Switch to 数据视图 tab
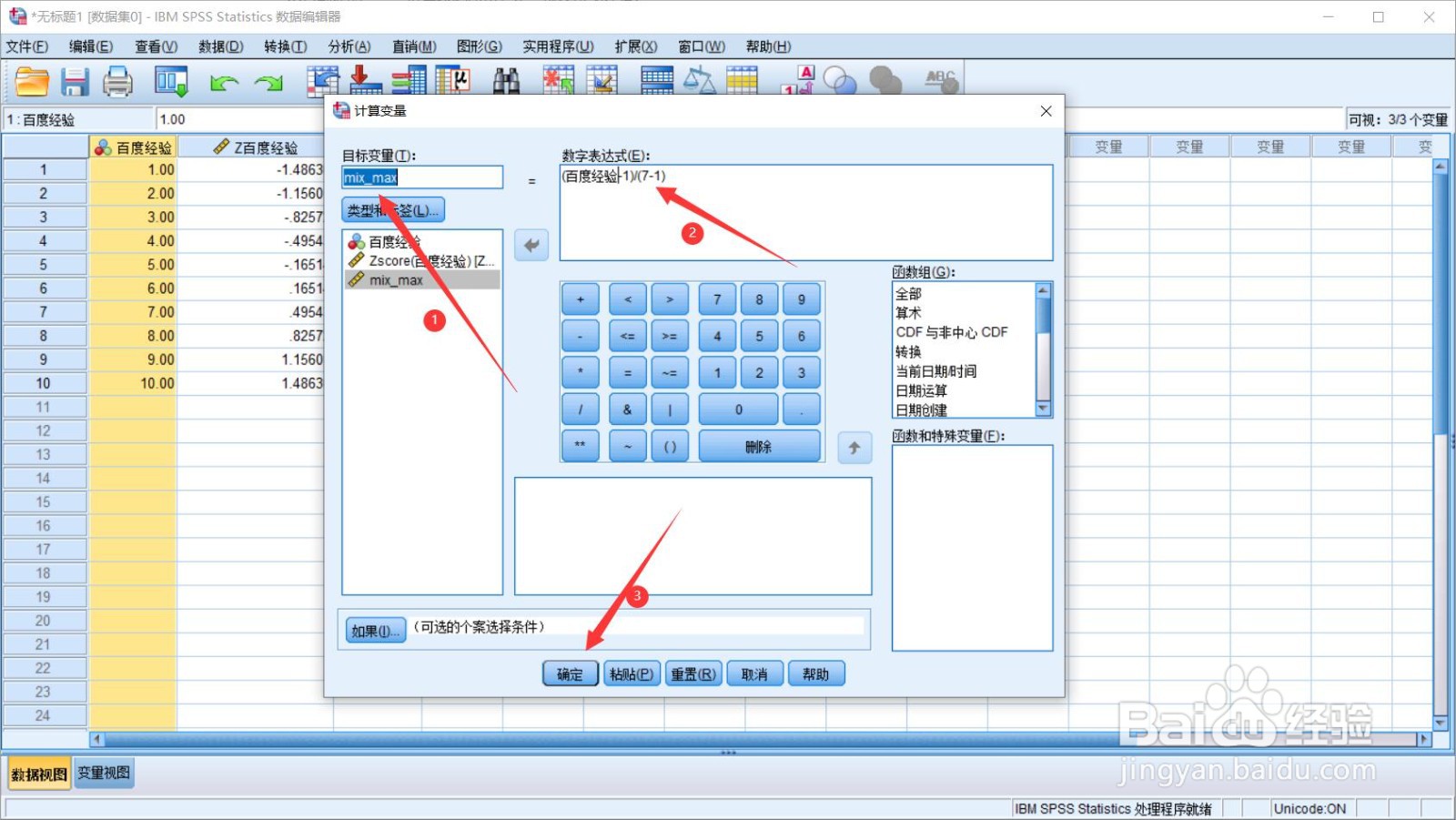The image size is (1456, 820). (x=39, y=774)
